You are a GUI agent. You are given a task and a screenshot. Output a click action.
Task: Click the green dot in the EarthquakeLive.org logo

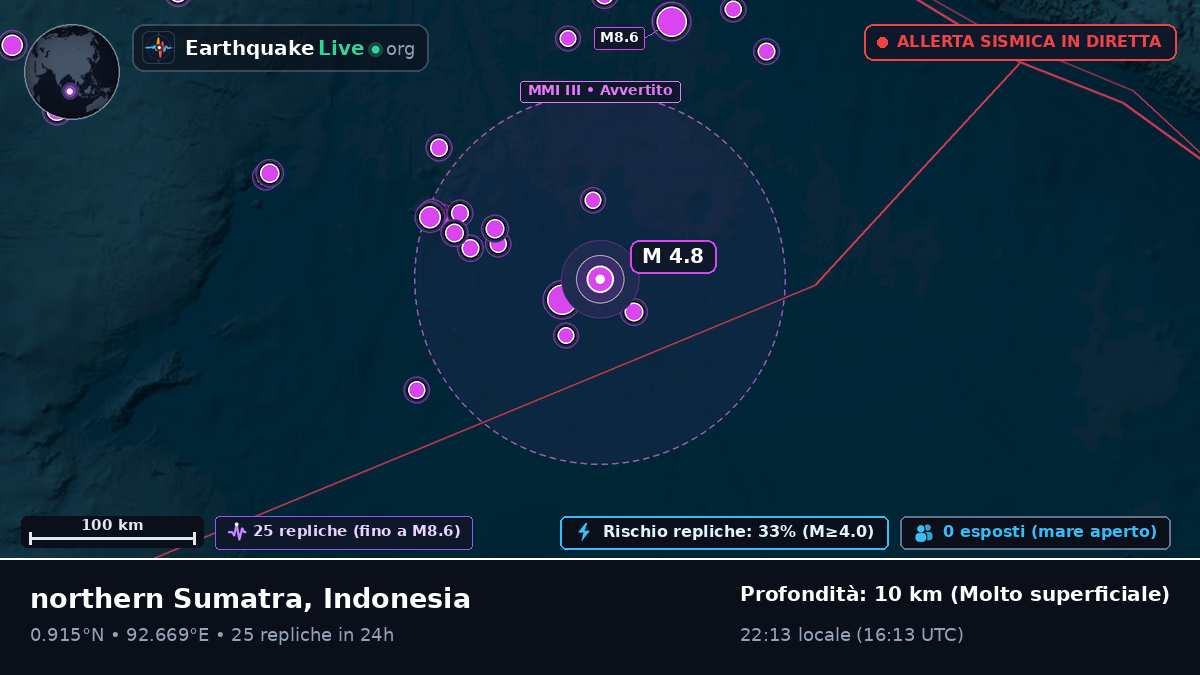375,49
